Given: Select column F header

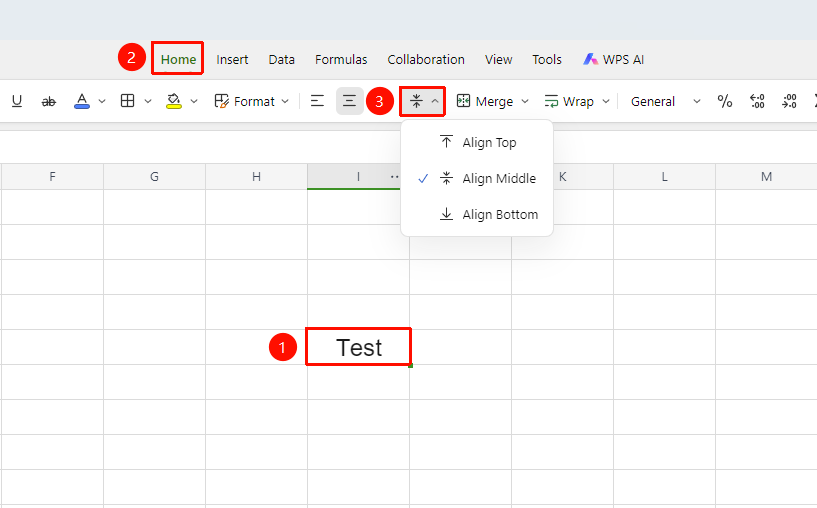Looking at the screenshot, I should 53,177.
